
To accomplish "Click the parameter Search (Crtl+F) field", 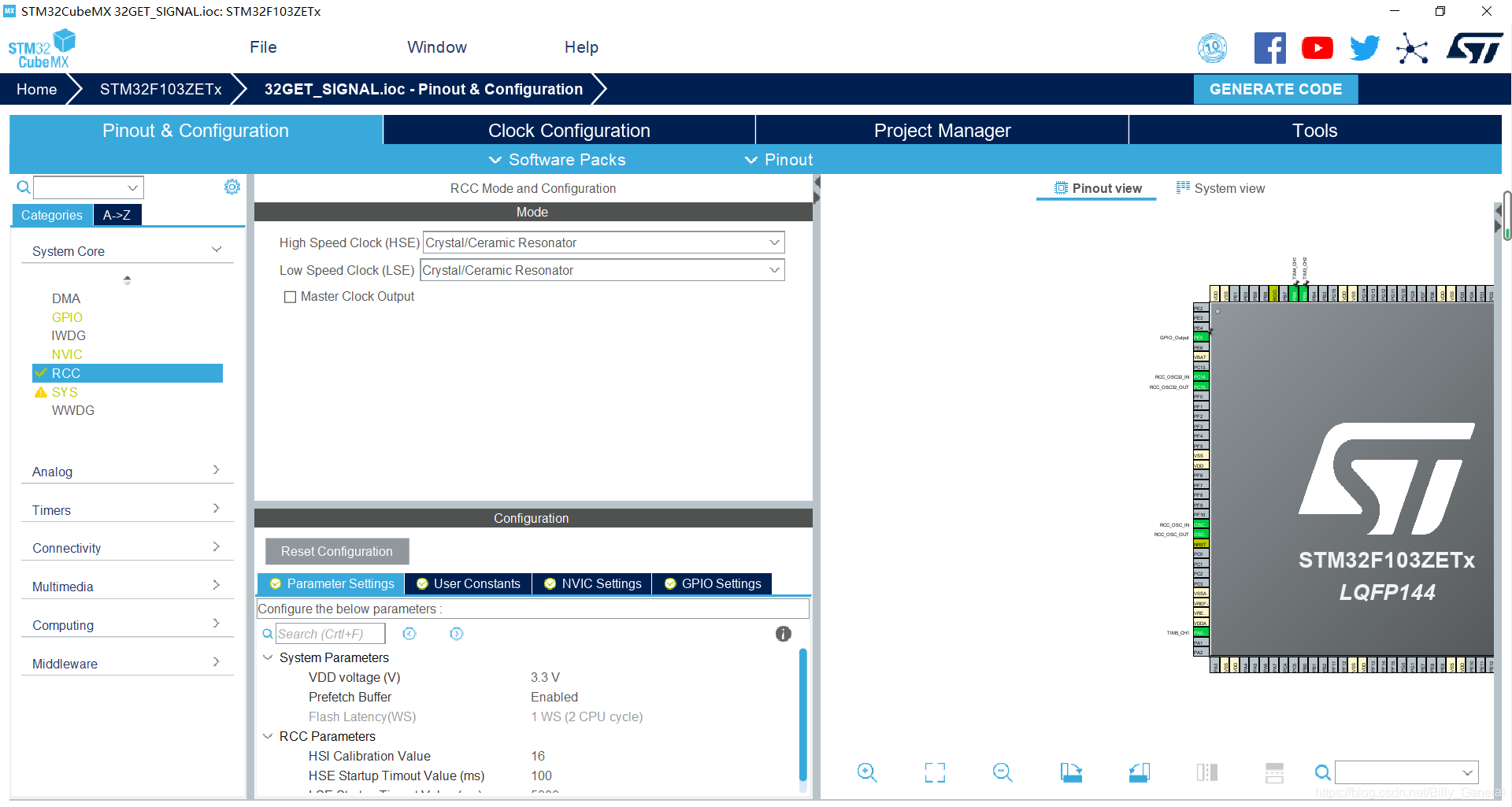I will pyautogui.click(x=330, y=634).
